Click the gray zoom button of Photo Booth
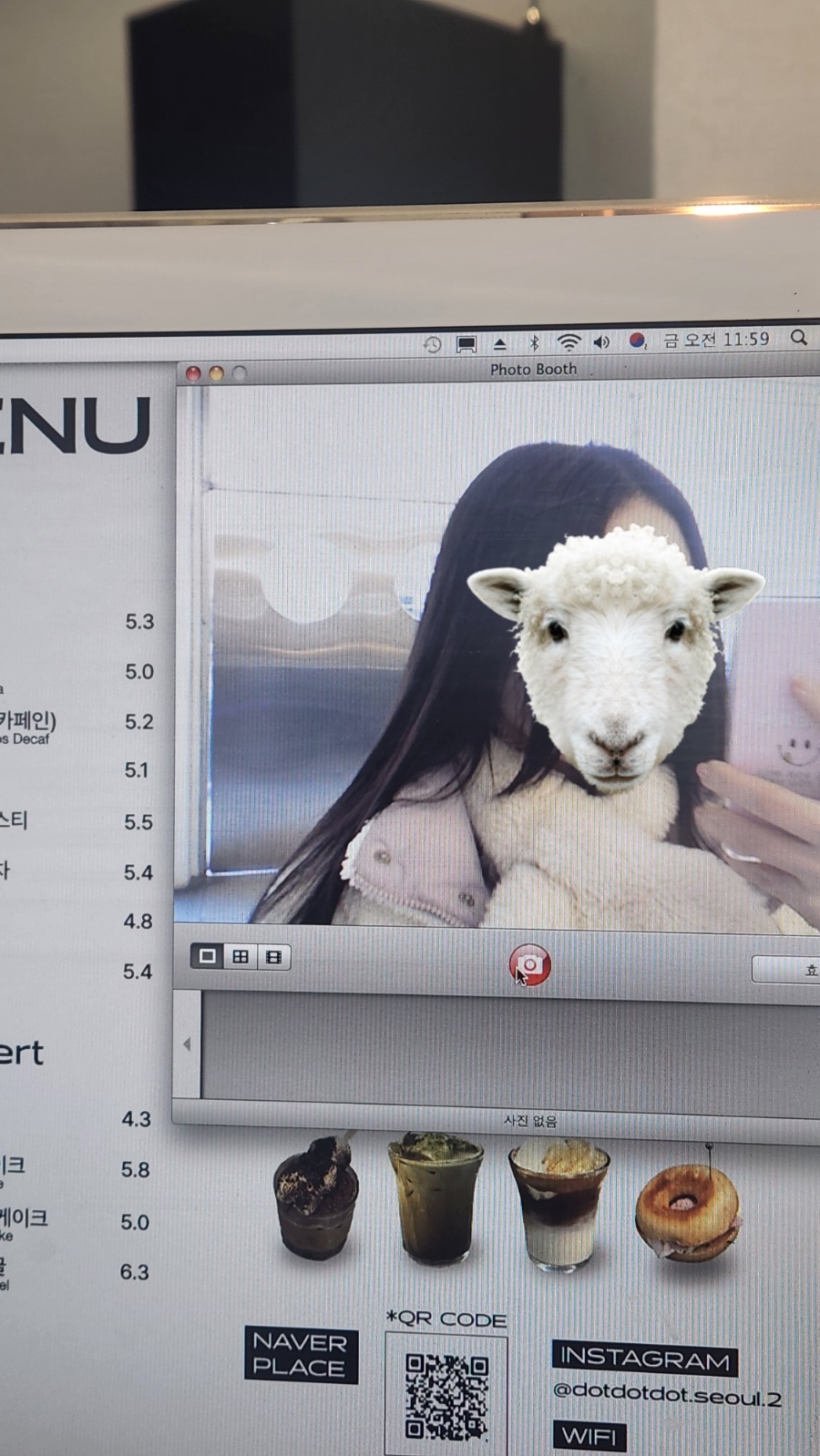Image resolution: width=820 pixels, height=1456 pixels. pos(240,373)
